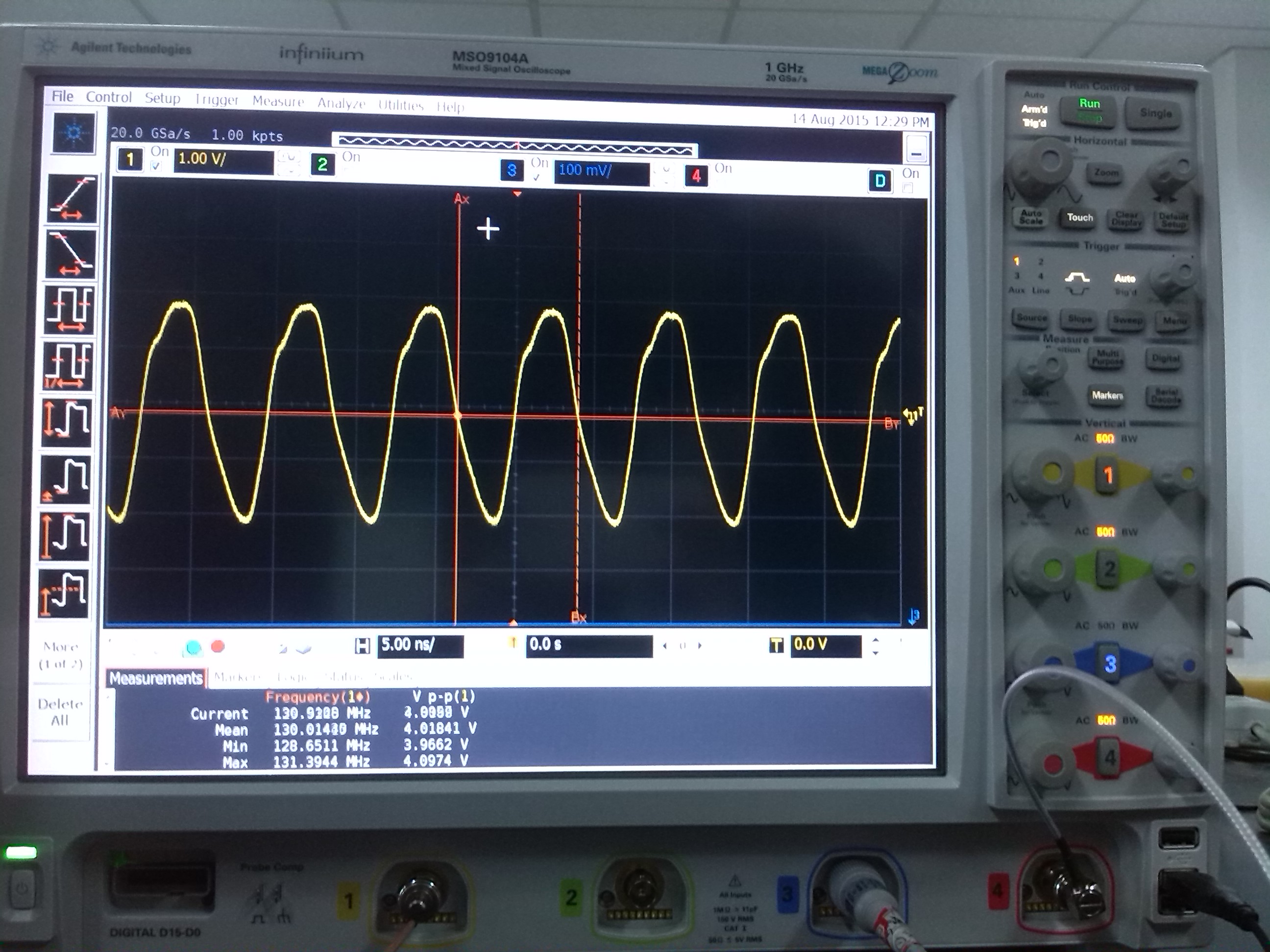Switch to the Measurements tab
Viewport: 1270px width, 952px height.
pyautogui.click(x=156, y=678)
